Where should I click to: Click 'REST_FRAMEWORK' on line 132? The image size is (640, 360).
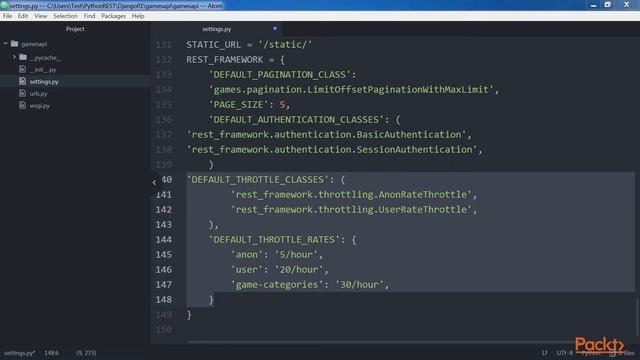coord(225,60)
